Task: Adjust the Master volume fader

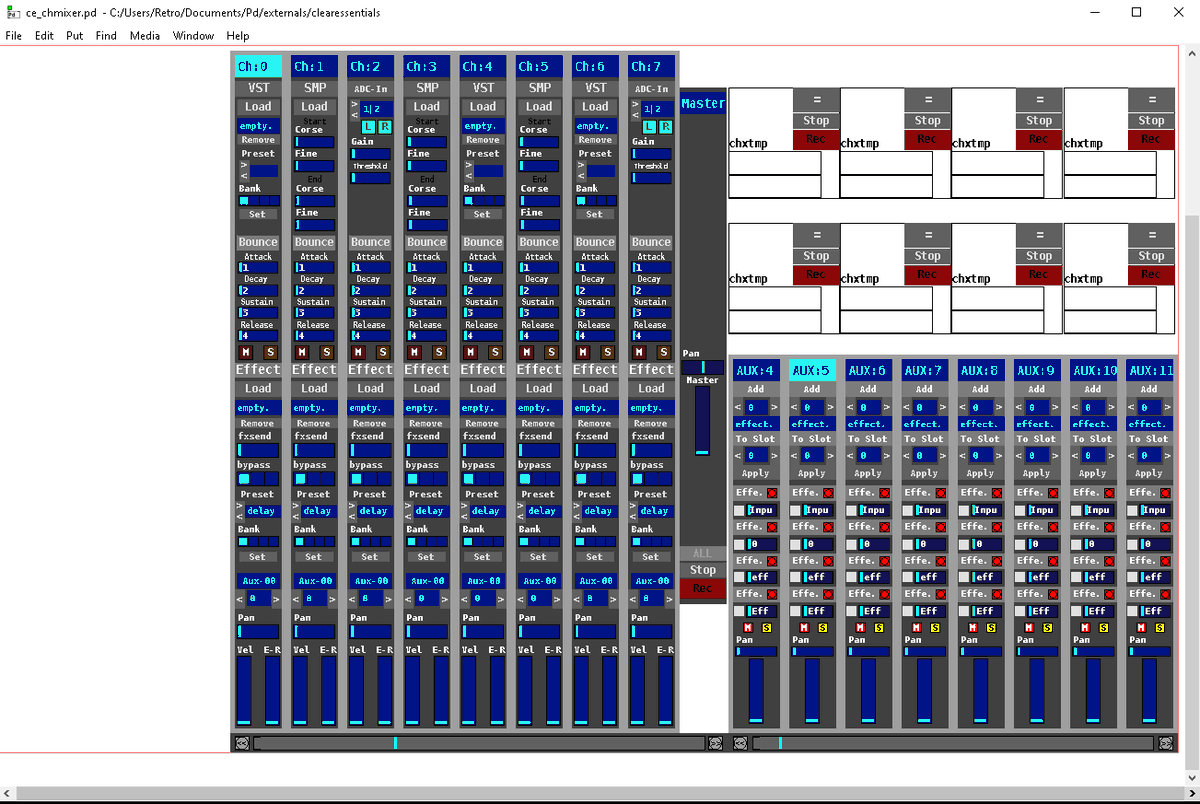Action: (x=703, y=421)
